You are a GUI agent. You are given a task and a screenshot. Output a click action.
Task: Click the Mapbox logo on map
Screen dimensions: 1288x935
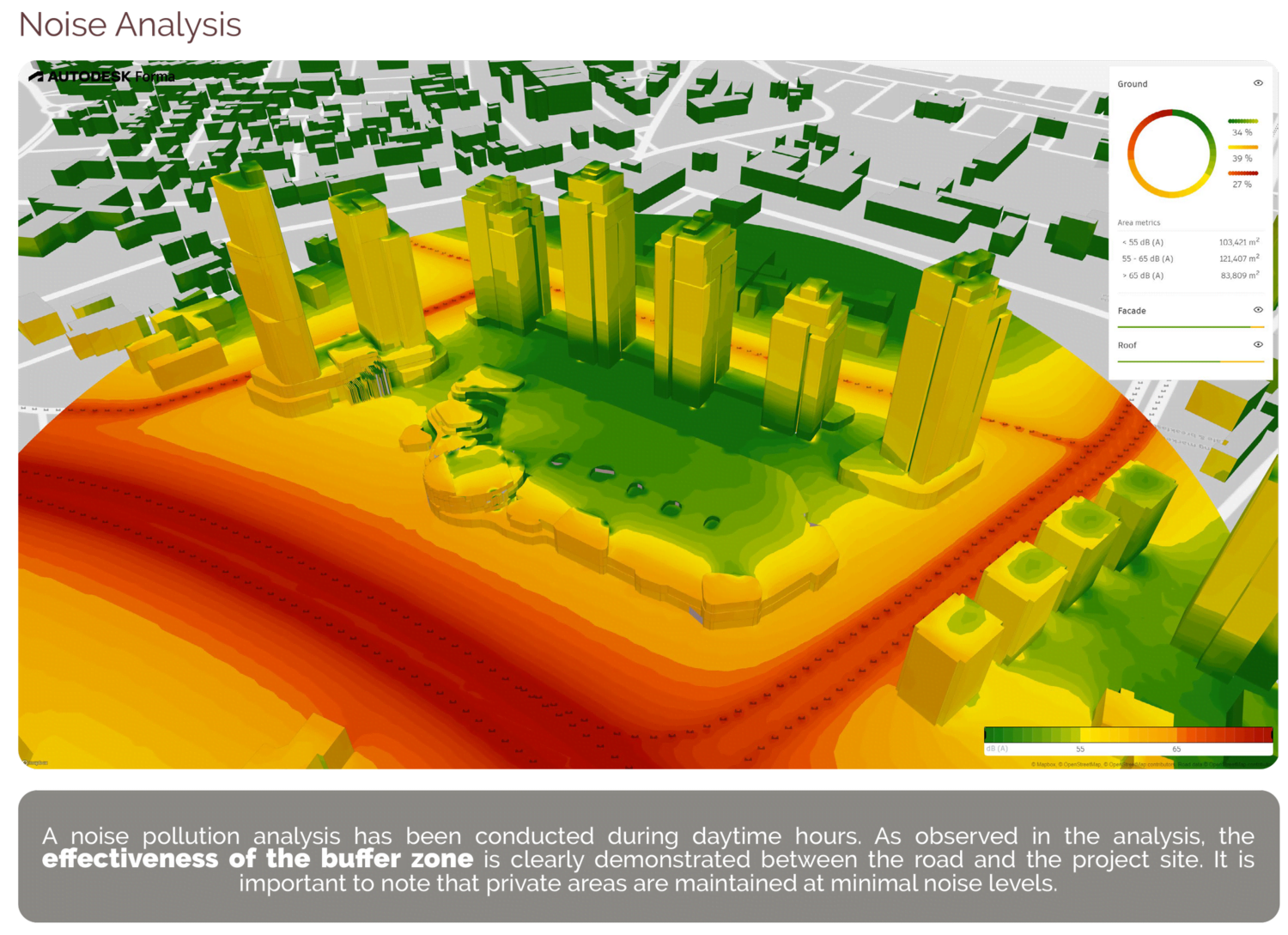[36, 762]
